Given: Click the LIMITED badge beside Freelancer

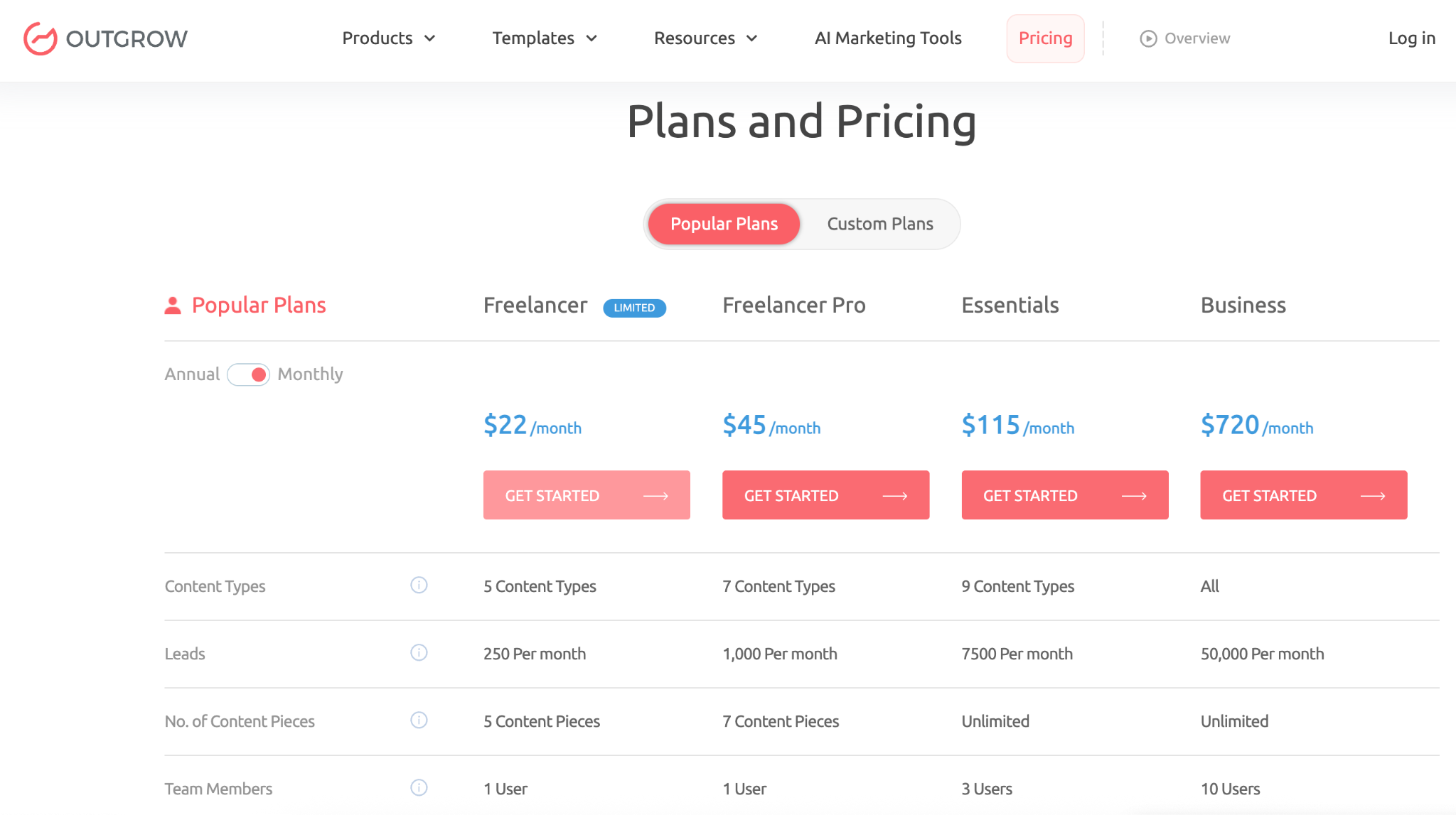Looking at the screenshot, I should [x=634, y=308].
